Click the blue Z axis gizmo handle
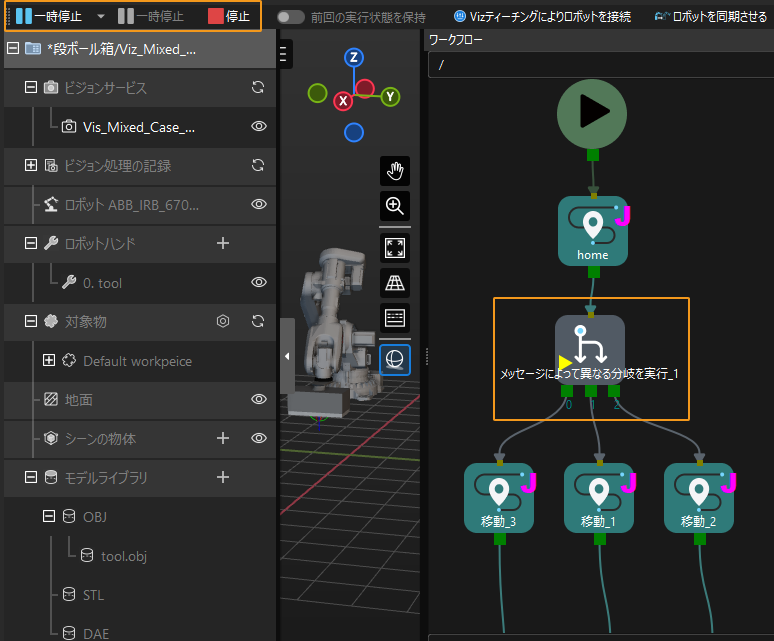The image size is (774, 641). [x=352, y=58]
